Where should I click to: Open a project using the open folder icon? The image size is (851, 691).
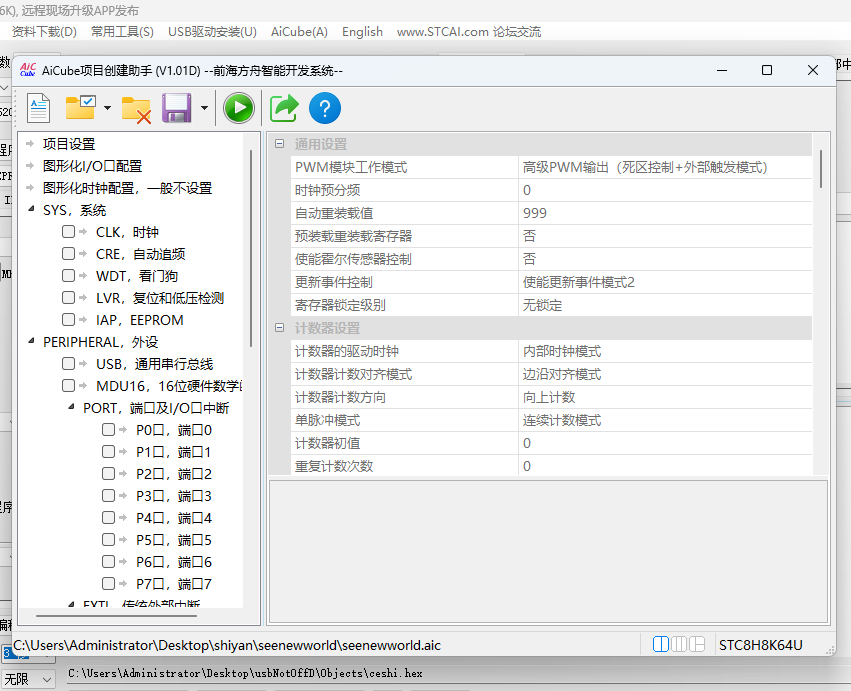pyautogui.click(x=80, y=108)
